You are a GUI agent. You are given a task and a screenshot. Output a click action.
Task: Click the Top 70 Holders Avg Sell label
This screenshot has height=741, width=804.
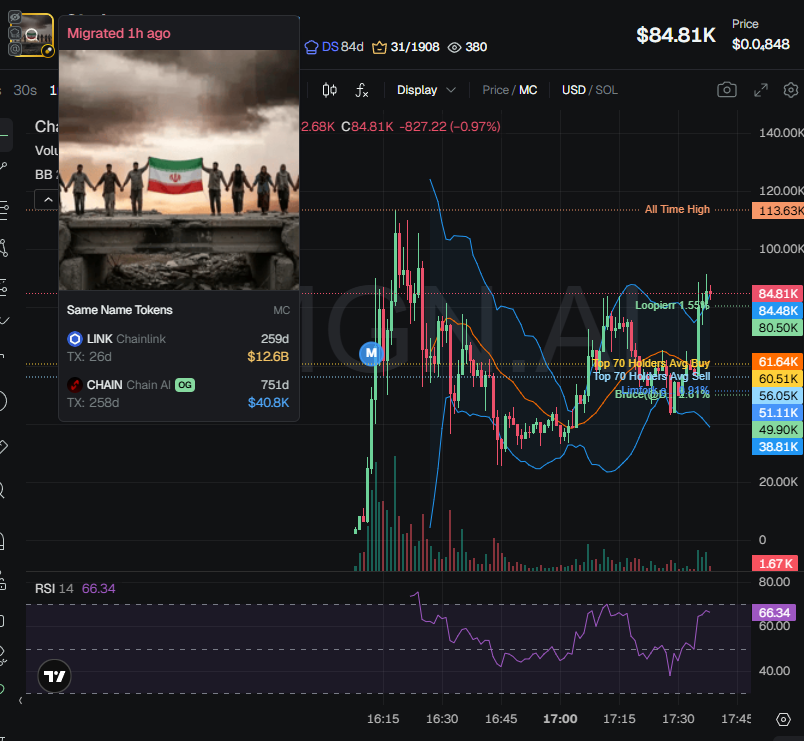pyautogui.click(x=652, y=376)
